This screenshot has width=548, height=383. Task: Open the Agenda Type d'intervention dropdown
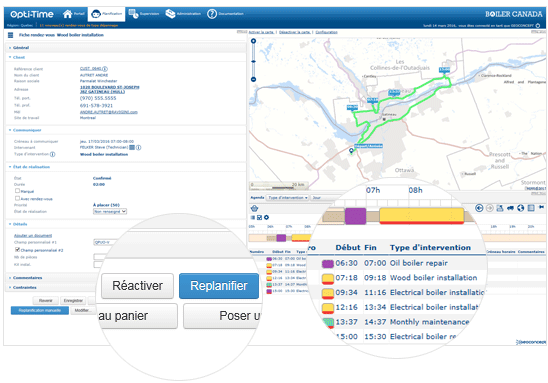[x=287, y=198]
